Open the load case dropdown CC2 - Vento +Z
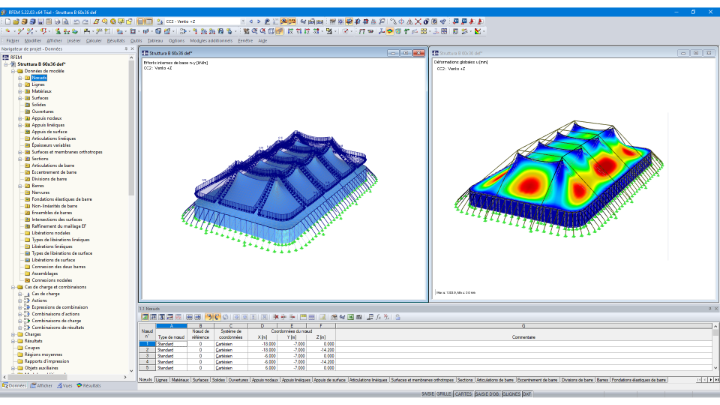Image resolution: width=720 pixels, height=405 pixels. pos(243,22)
